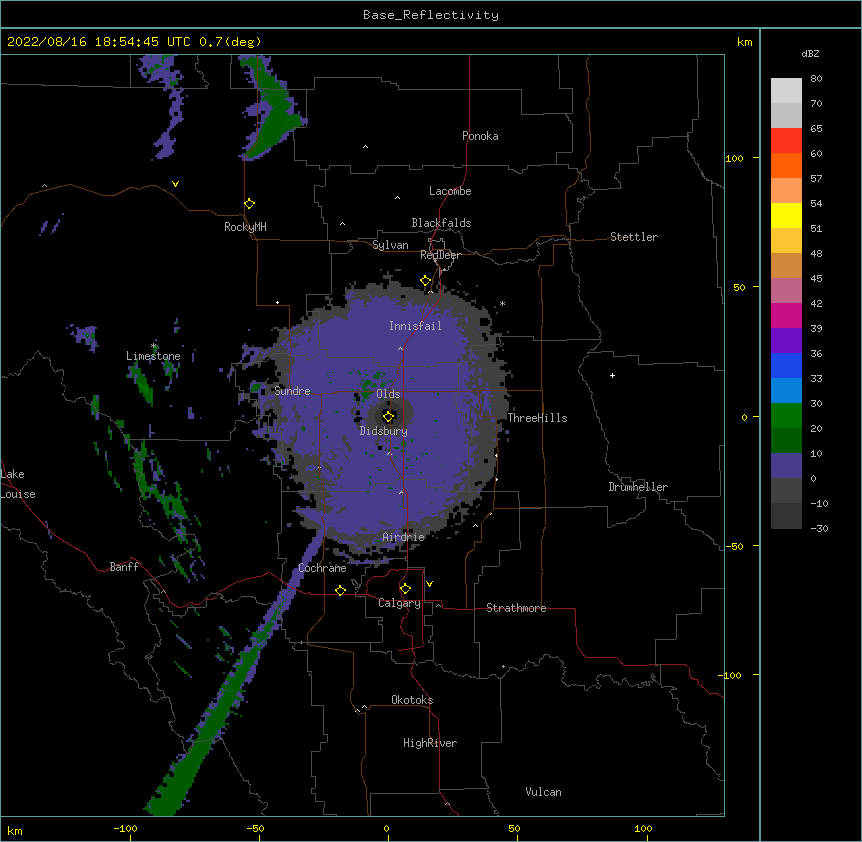Pick the magenta 39-42 dBZ legend swatch
The width and height of the screenshot is (862, 842).
[x=786, y=315]
